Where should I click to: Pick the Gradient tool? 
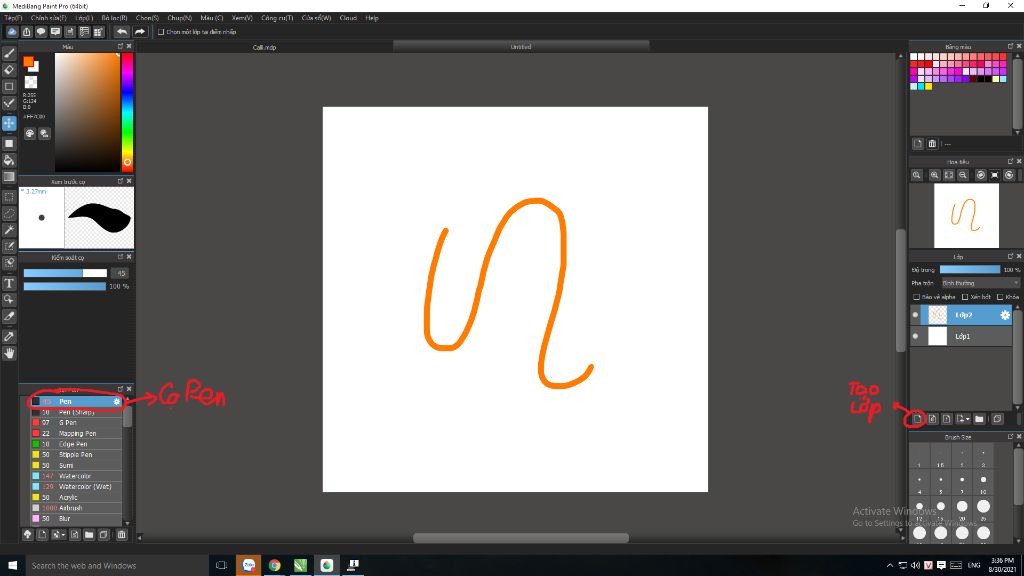click(9, 176)
